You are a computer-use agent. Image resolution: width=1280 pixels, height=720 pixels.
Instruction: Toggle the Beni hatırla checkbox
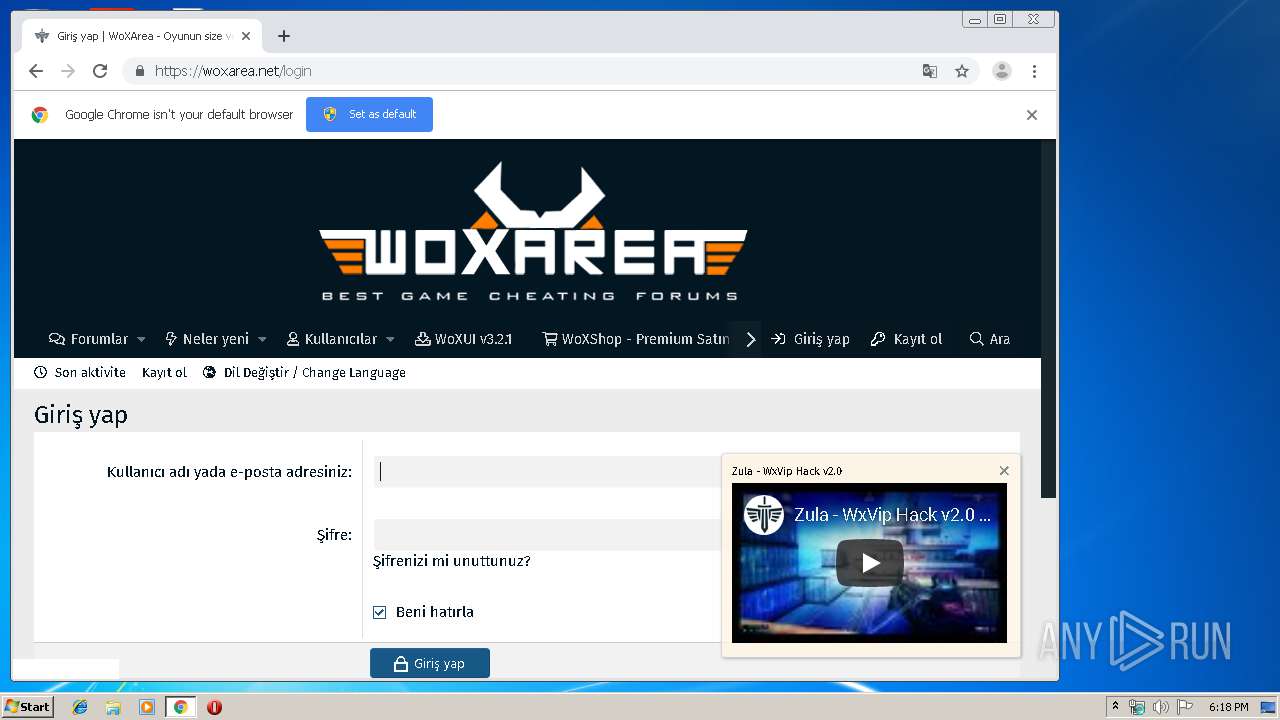tap(380, 612)
